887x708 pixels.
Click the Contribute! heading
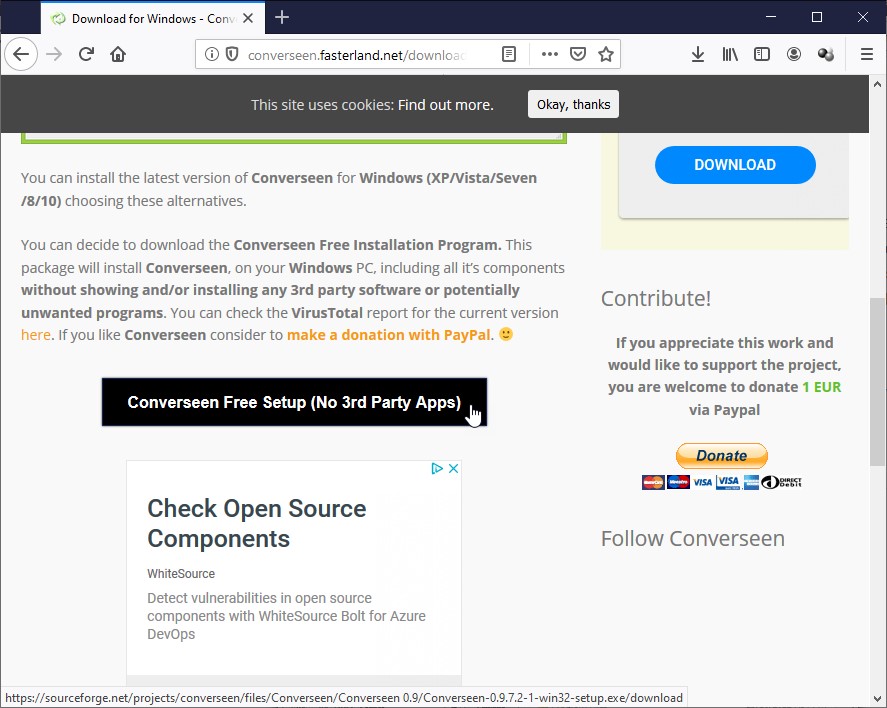656,299
